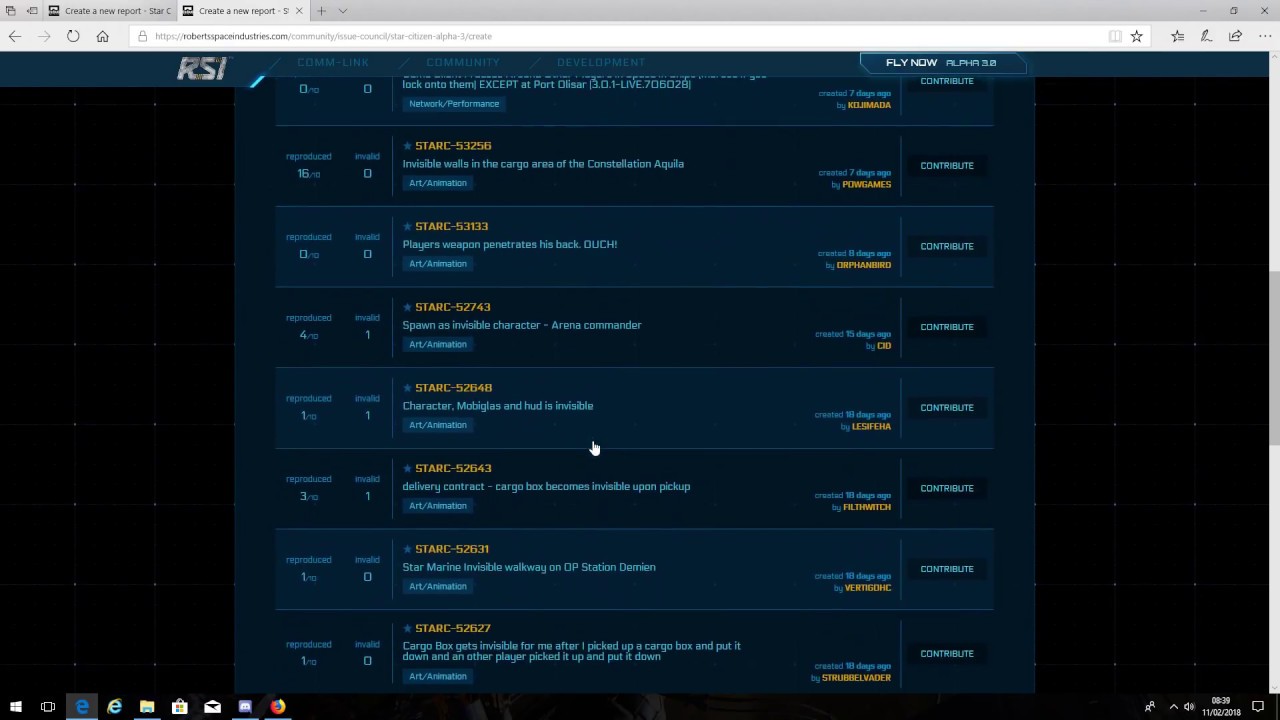Open COMMUNITY navigation menu
1280x720 pixels.
(463, 62)
